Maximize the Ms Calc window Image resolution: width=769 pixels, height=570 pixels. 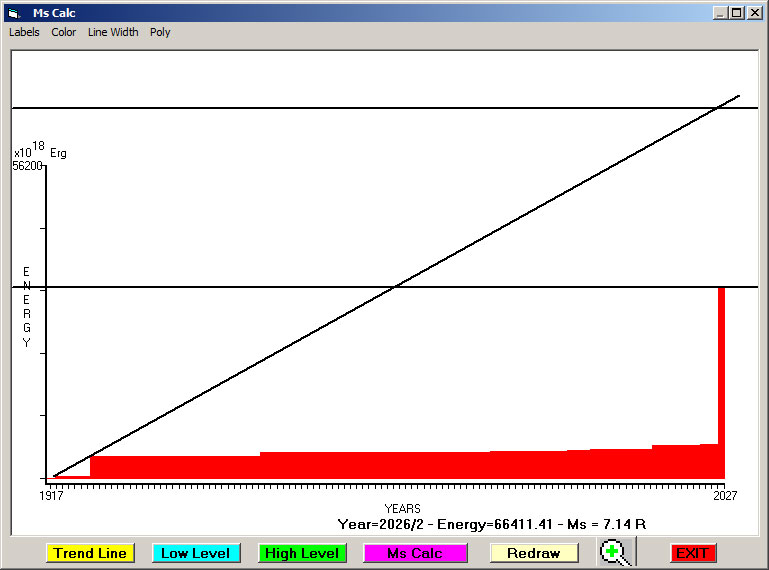[736, 13]
